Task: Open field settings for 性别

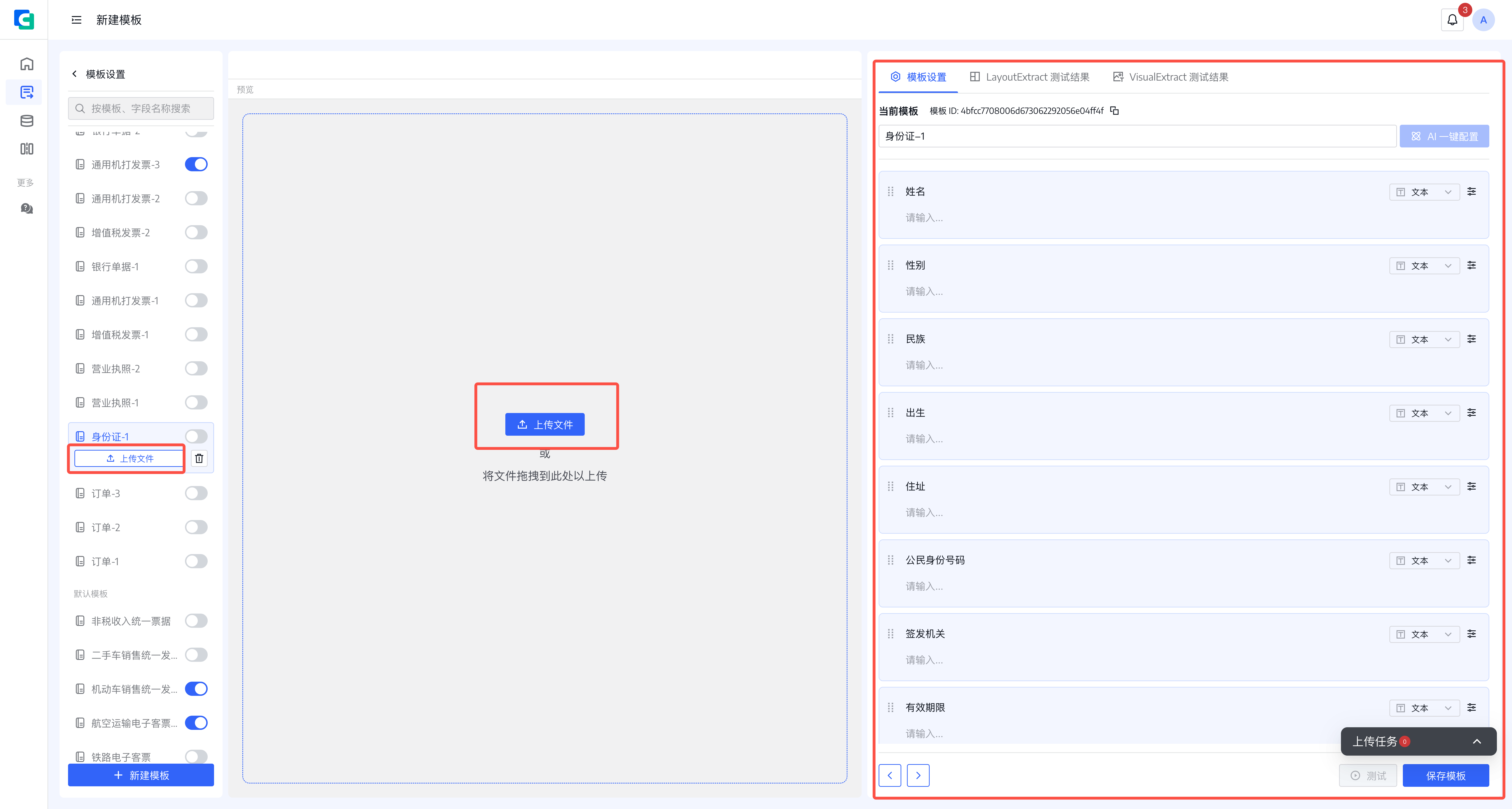Action: pyautogui.click(x=1472, y=265)
